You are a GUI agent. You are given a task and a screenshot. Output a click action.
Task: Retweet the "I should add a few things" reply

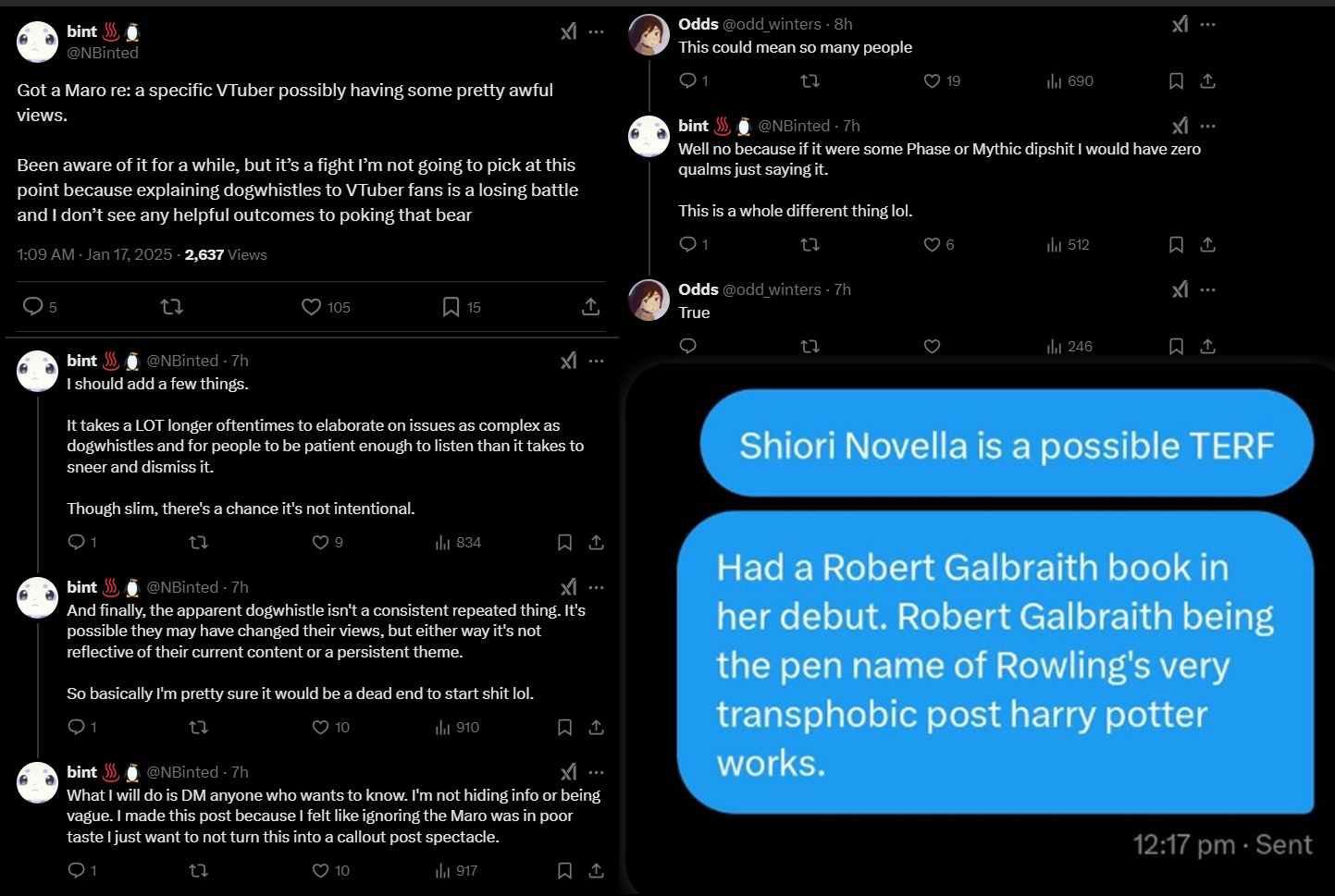coord(198,542)
